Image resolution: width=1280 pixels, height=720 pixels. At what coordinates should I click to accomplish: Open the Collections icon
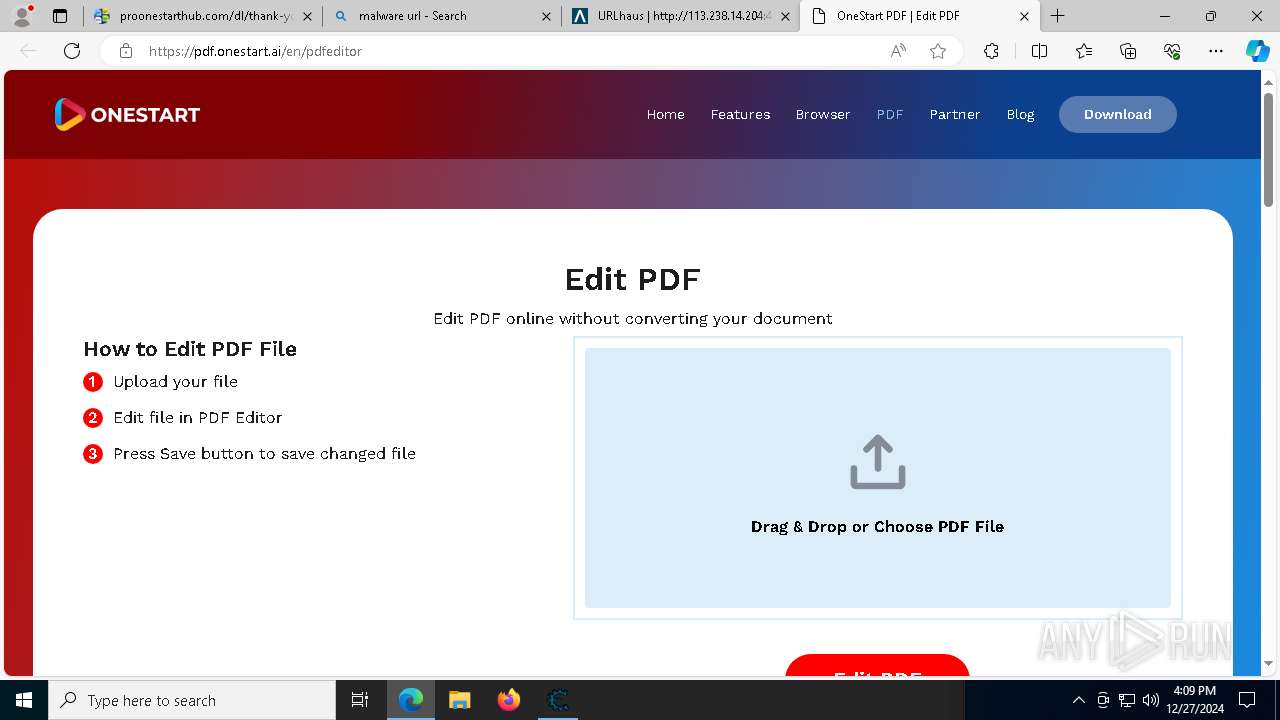[x=1128, y=51]
